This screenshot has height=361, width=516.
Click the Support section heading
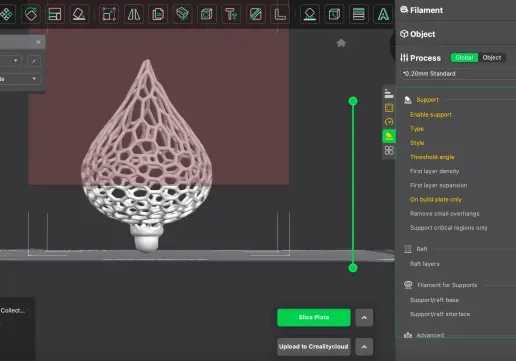427,100
